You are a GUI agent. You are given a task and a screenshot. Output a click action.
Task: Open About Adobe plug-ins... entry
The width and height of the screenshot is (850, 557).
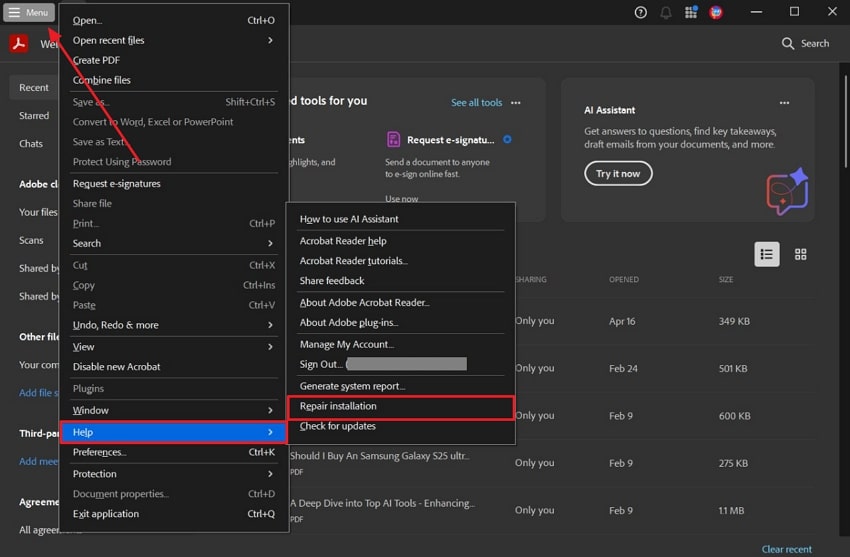[401, 322]
